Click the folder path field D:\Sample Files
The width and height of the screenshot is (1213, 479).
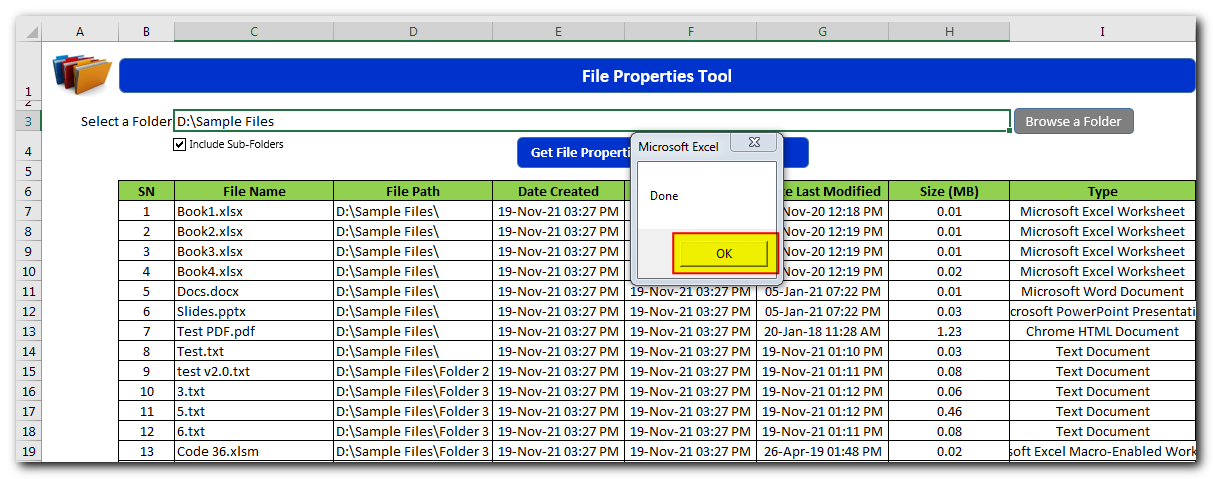point(592,121)
